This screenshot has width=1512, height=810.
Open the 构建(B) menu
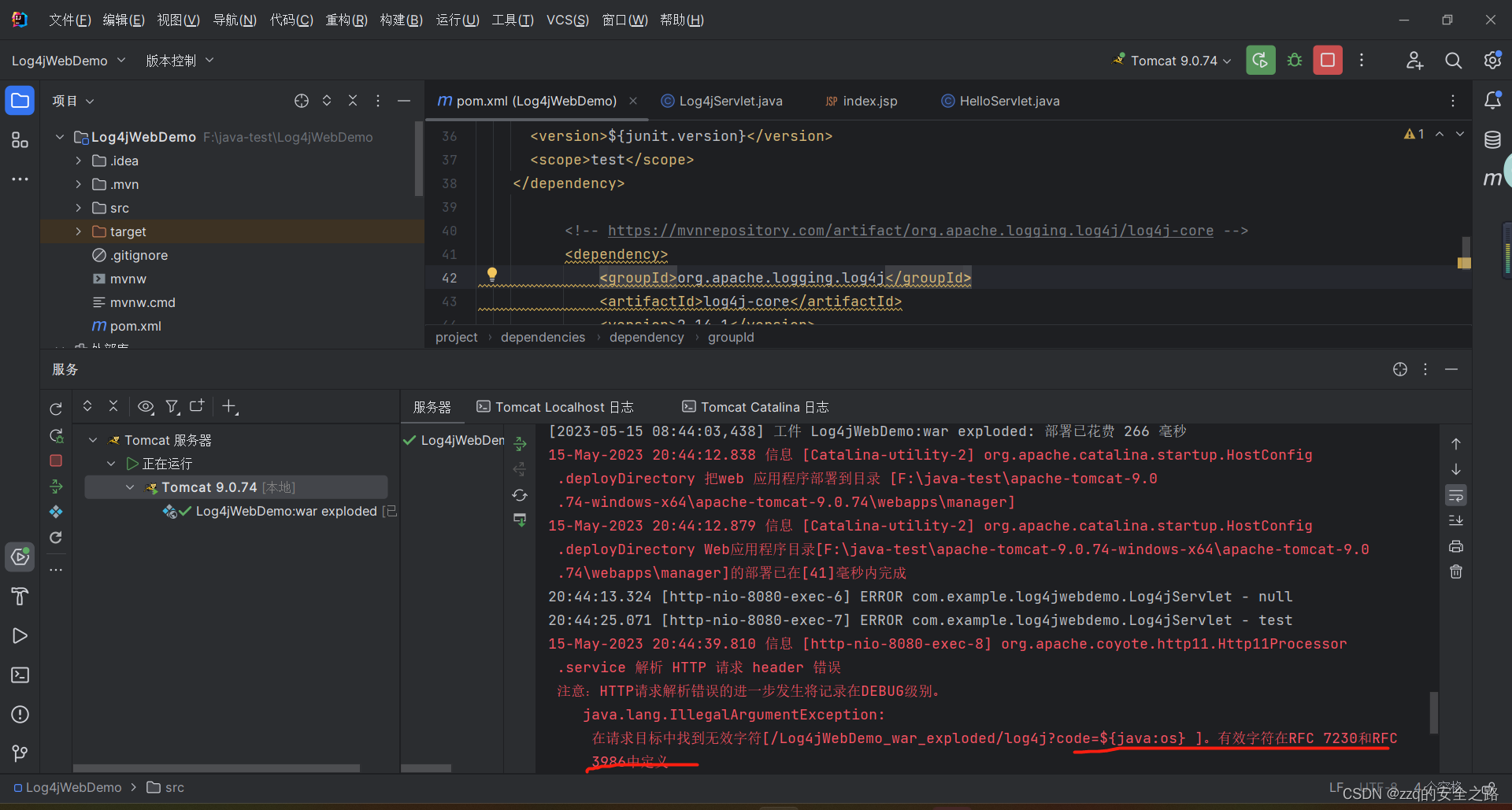(x=402, y=20)
